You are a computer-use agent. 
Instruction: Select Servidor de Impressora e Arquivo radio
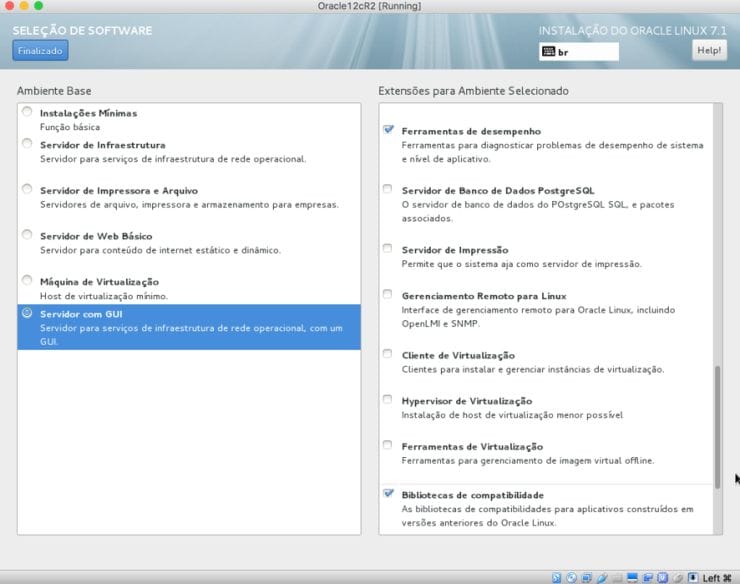tap(27, 189)
